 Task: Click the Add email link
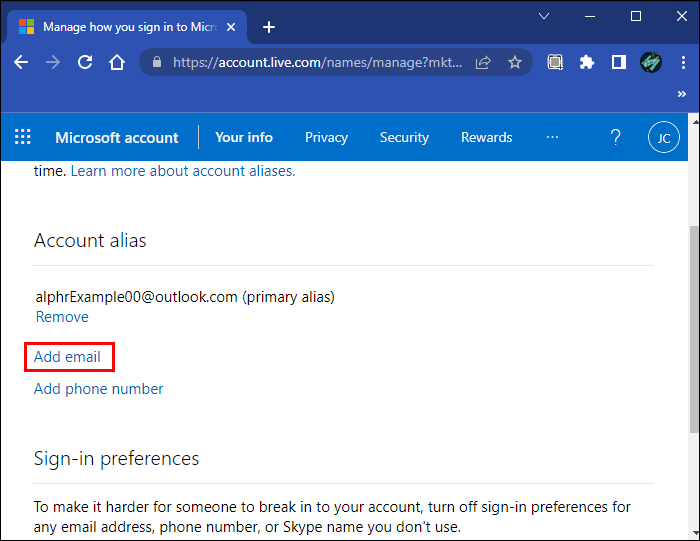(67, 357)
